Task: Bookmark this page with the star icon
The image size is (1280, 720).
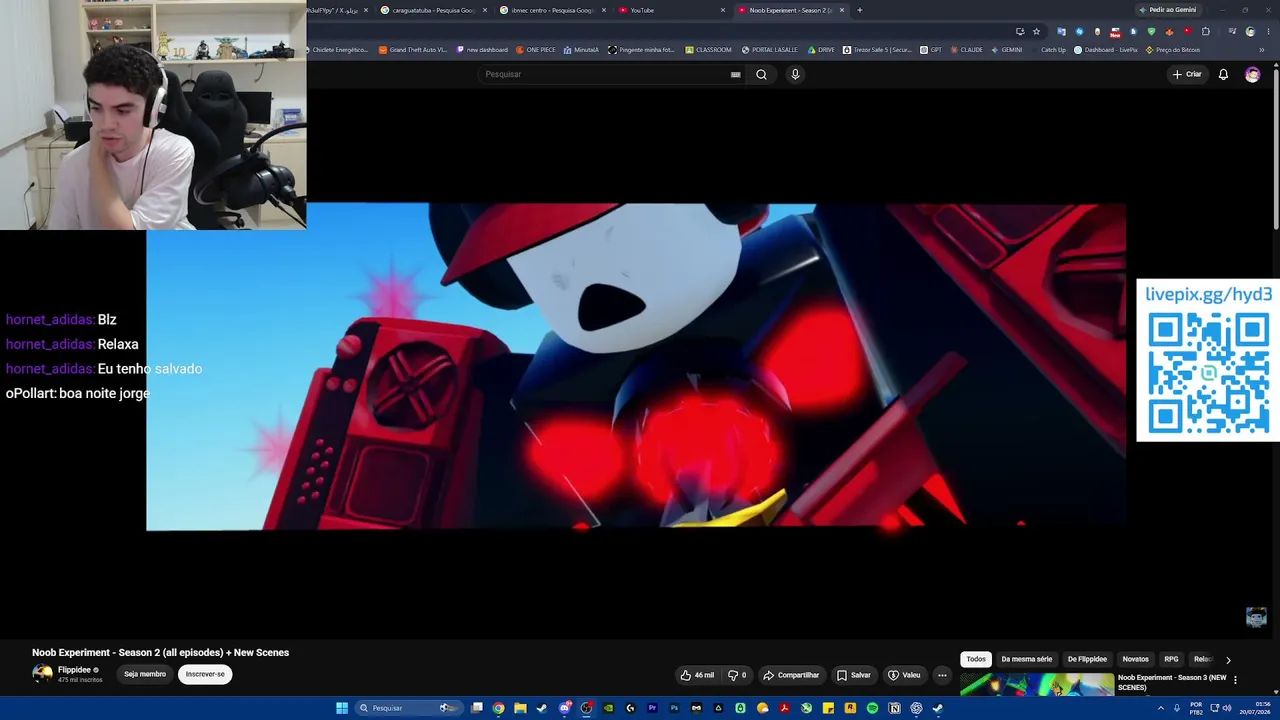Action: [x=1036, y=31]
